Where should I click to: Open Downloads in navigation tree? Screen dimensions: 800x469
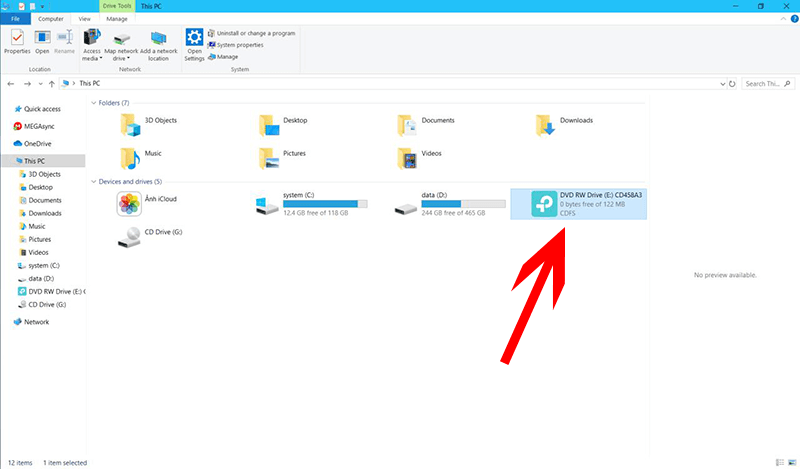click(x=40, y=213)
